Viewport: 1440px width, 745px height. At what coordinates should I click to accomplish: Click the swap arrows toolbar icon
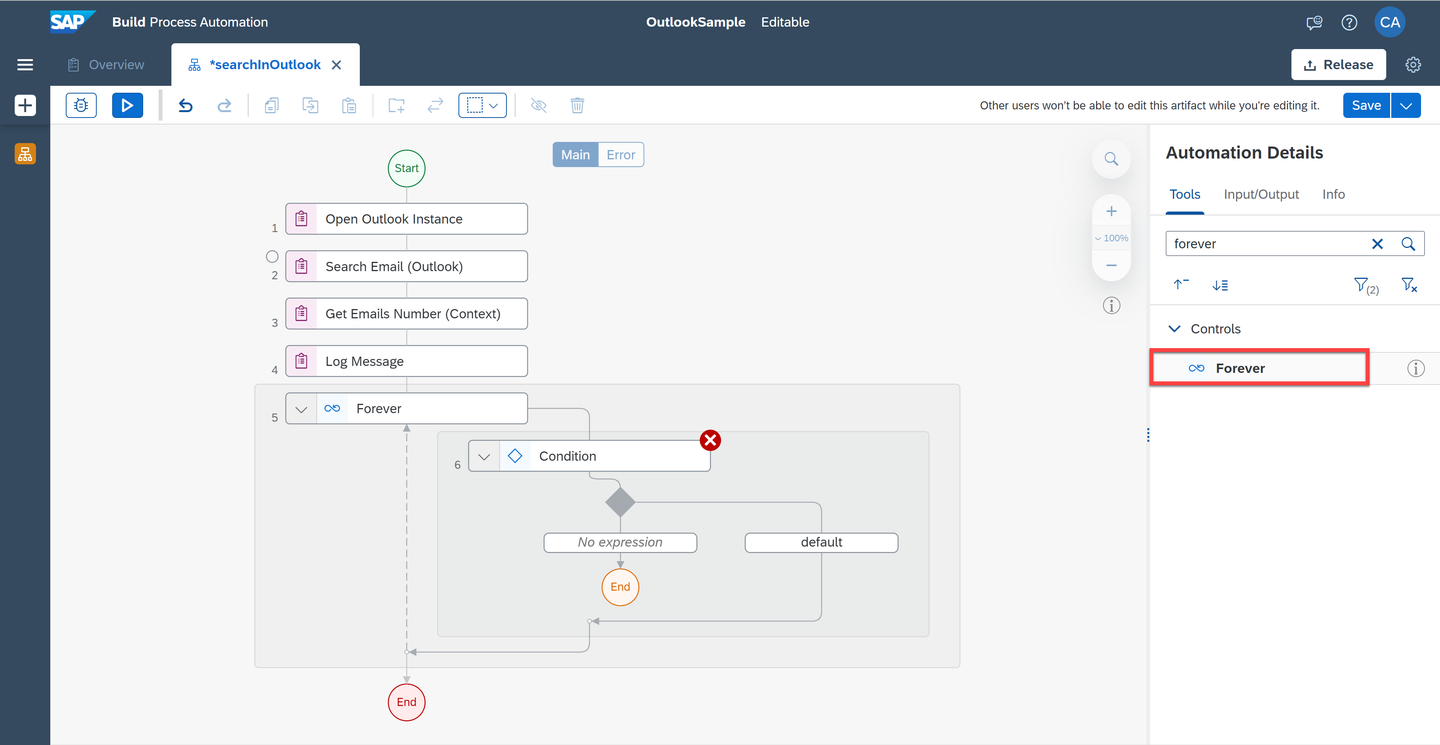click(435, 105)
